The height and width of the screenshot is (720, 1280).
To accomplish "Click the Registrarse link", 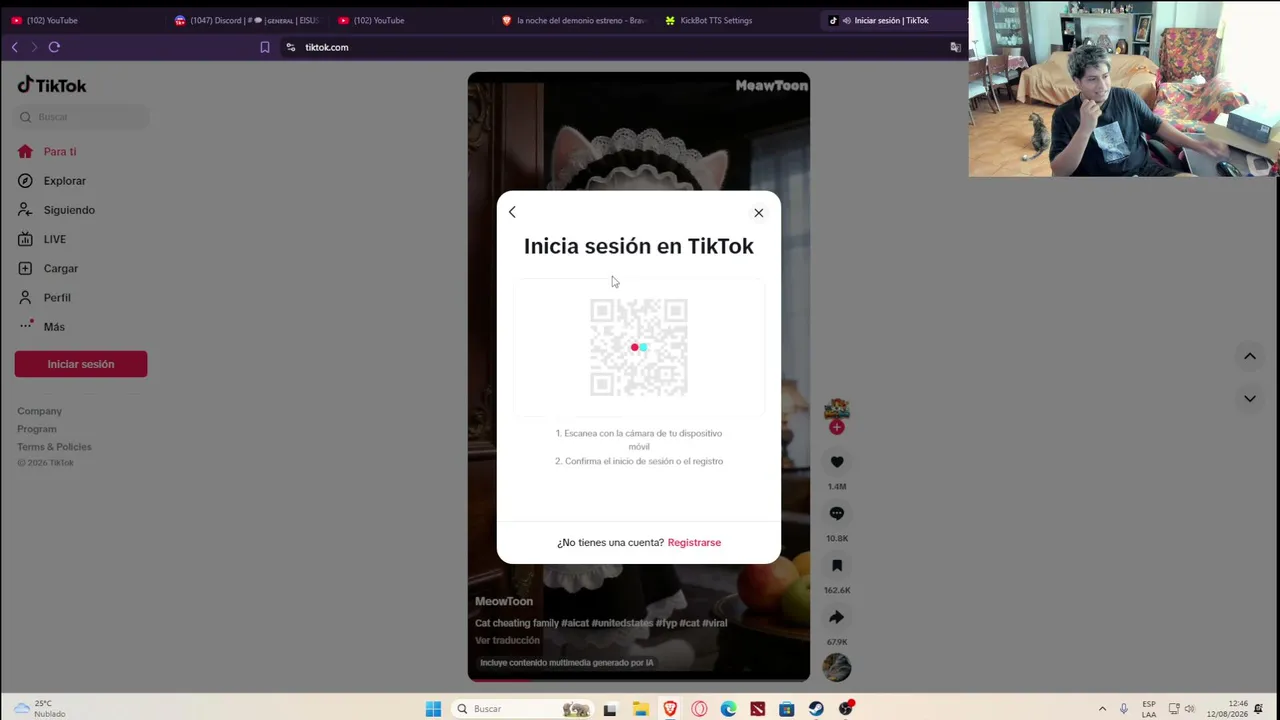I will pos(694,542).
